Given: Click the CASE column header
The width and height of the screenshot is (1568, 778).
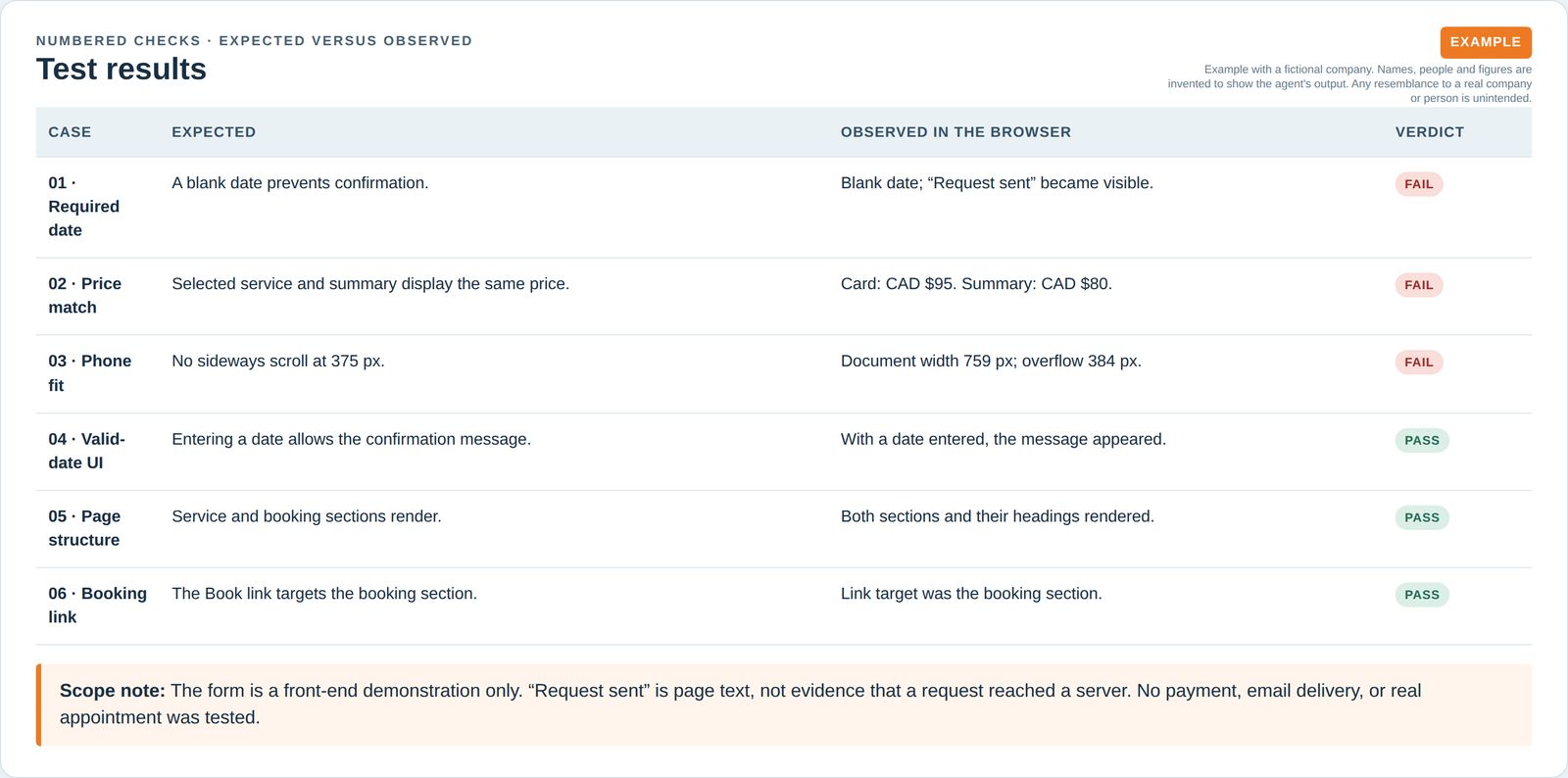Looking at the screenshot, I should (x=70, y=132).
